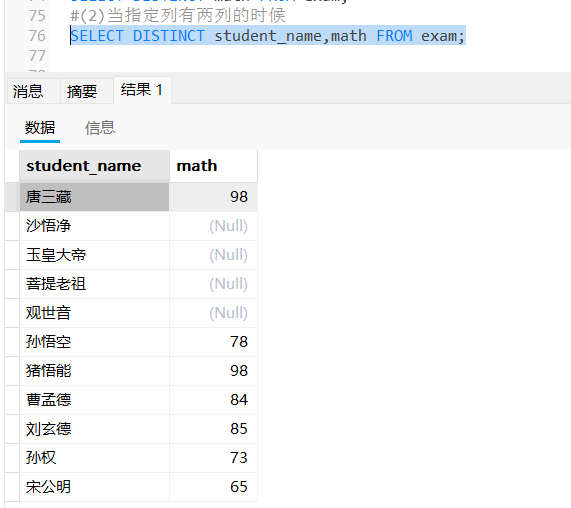Click math value 73 for 孙权

point(213,458)
